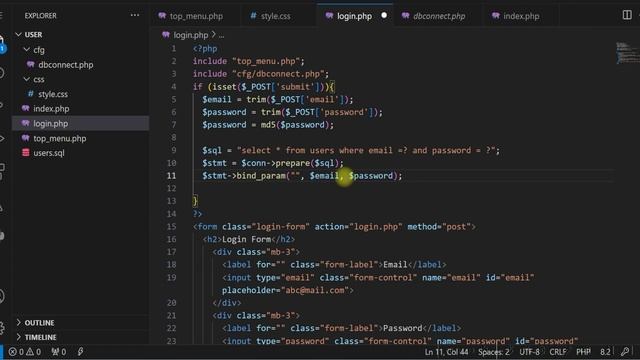Open the rightmost status bar icon
The width and height of the screenshot is (640, 360).
point(625,352)
